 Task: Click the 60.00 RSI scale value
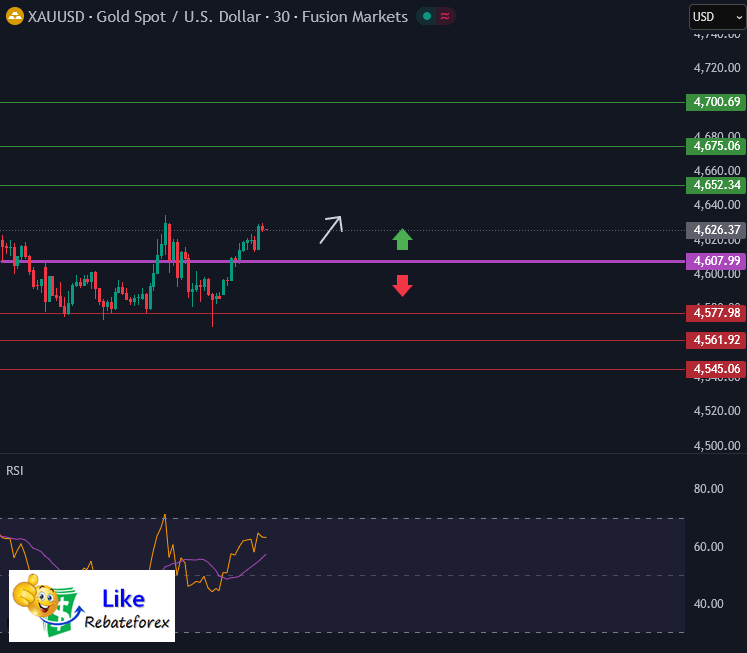point(708,547)
